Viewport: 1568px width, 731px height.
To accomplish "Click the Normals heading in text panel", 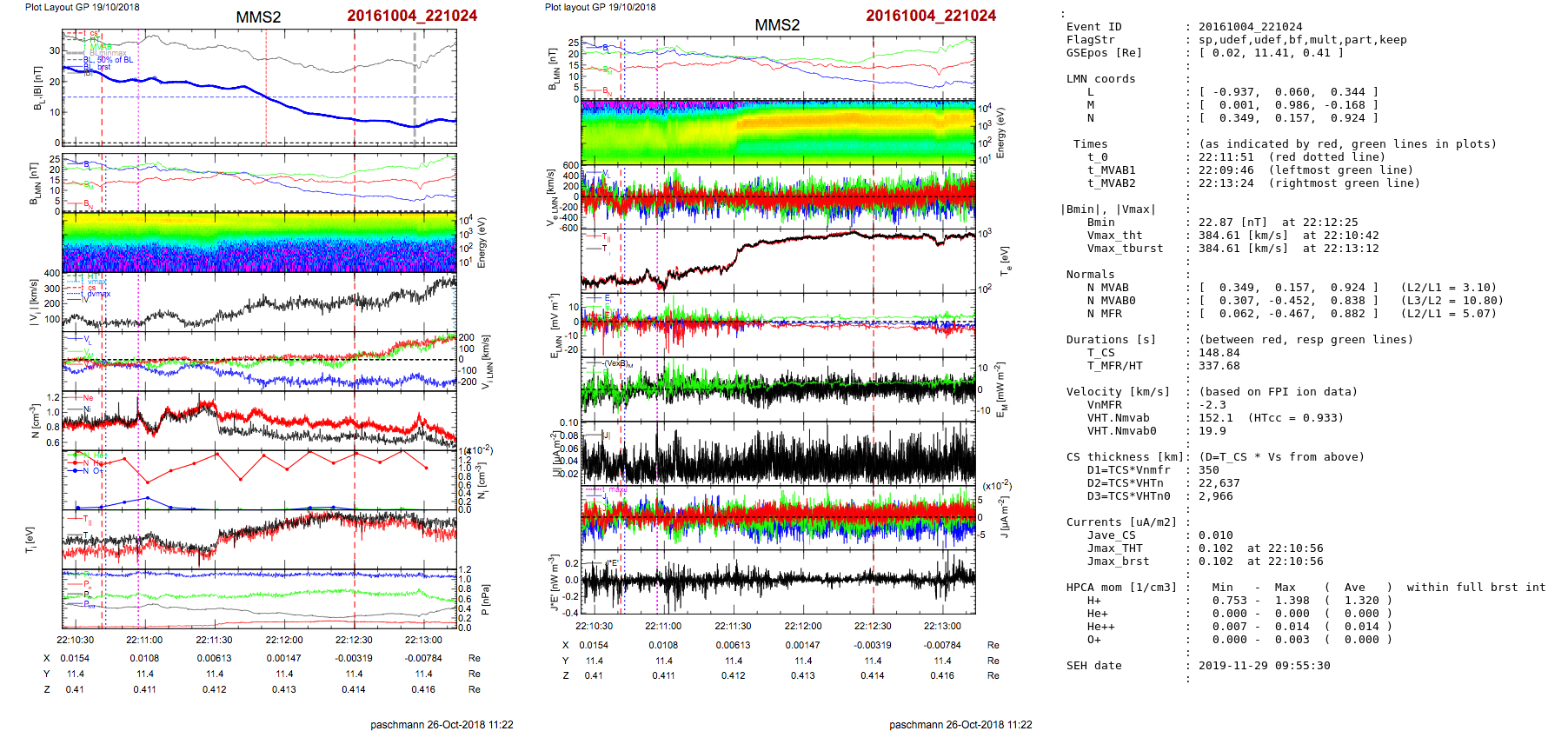I will 1090,275.
